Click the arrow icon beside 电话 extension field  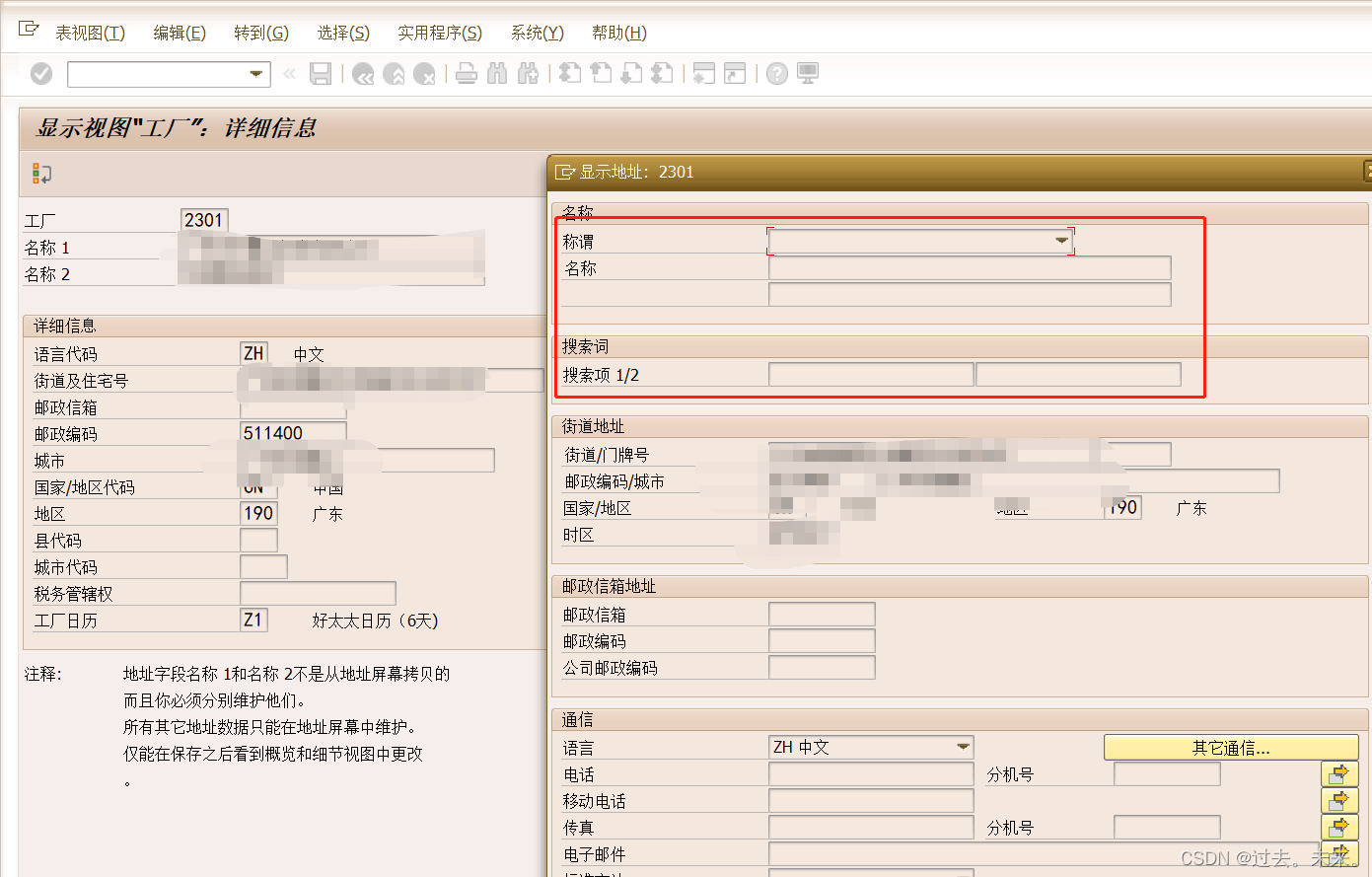1339,774
